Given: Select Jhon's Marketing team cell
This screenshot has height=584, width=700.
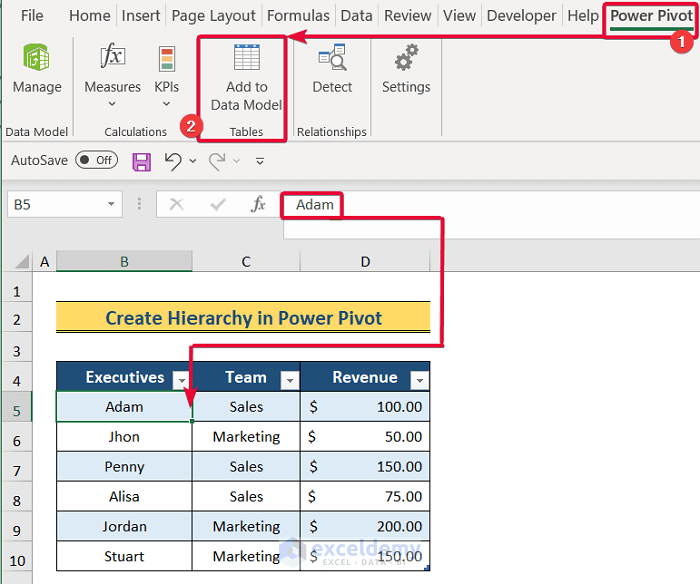Looking at the screenshot, I should click(x=246, y=437).
